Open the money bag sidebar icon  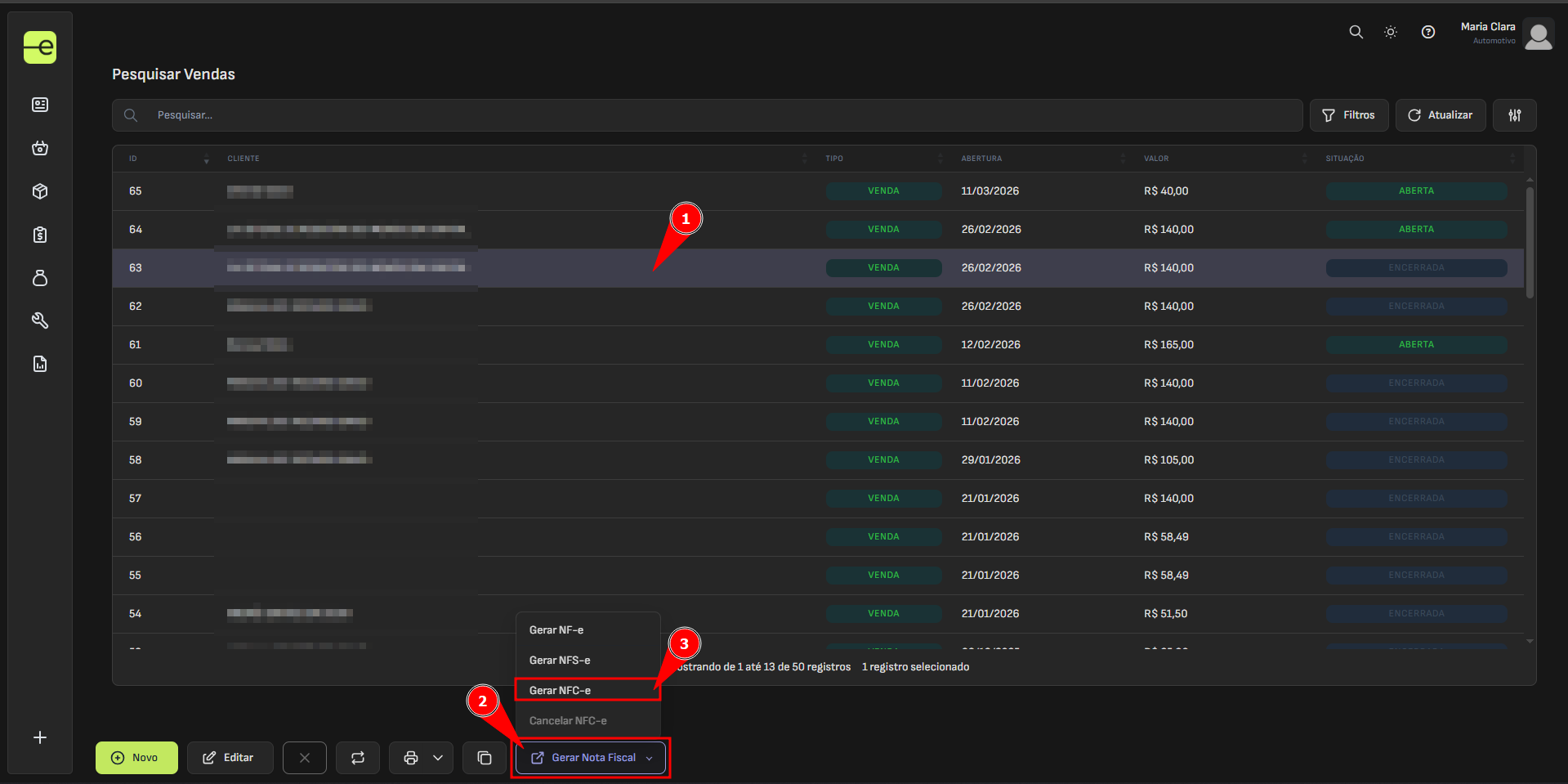click(x=40, y=278)
